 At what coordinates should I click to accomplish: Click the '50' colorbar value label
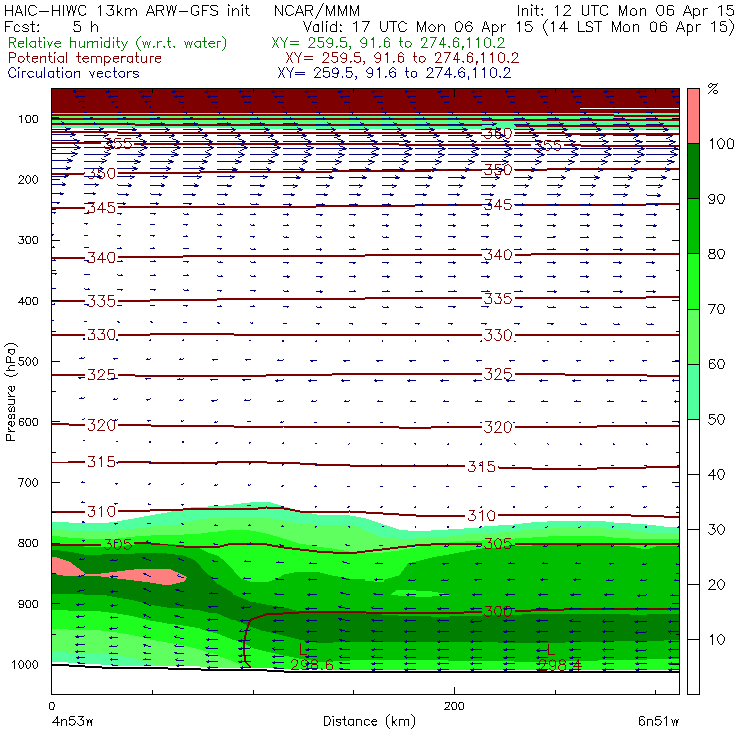pyautogui.click(x=716, y=419)
